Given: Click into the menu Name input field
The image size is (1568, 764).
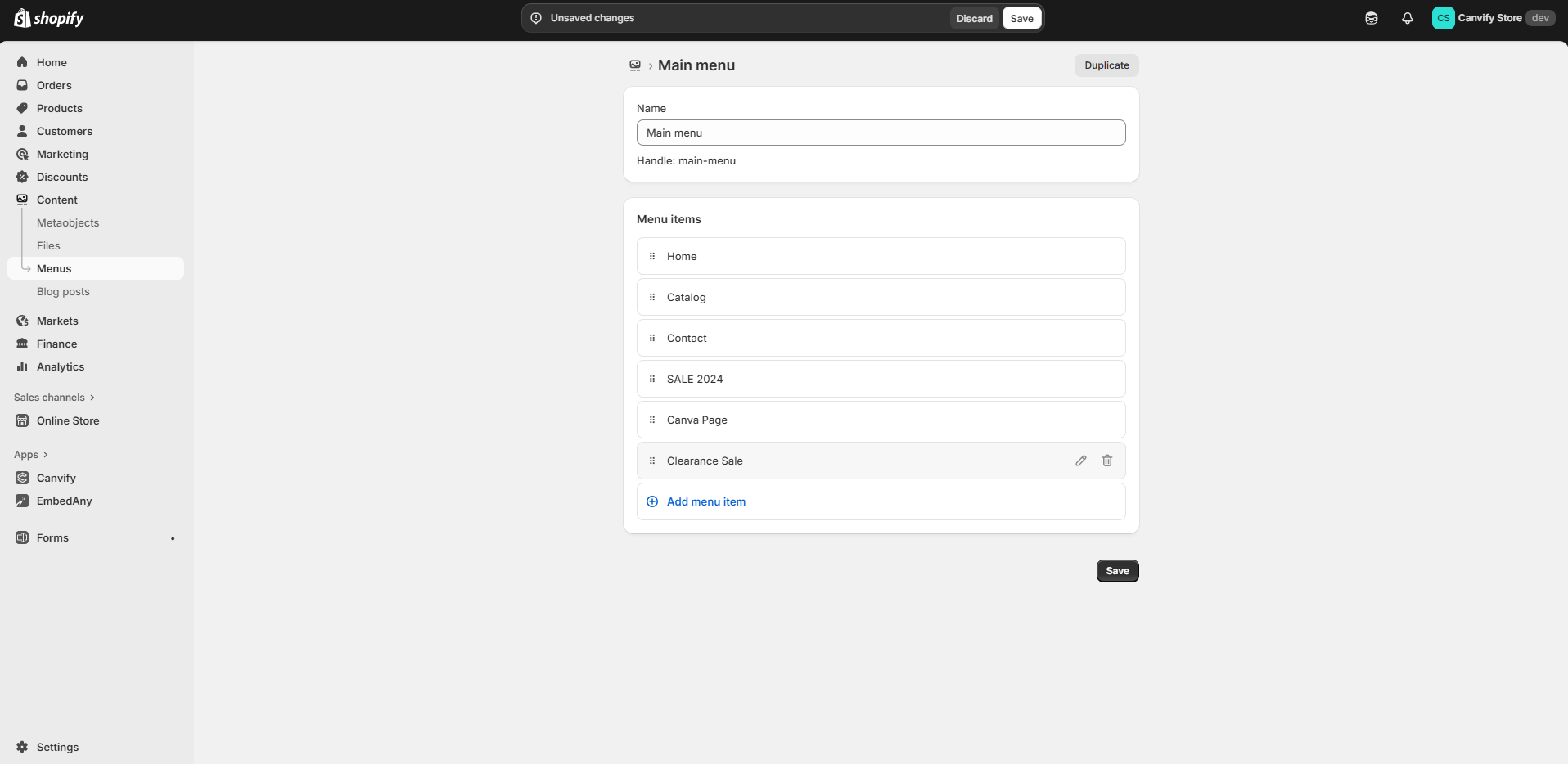Looking at the screenshot, I should coord(881,133).
